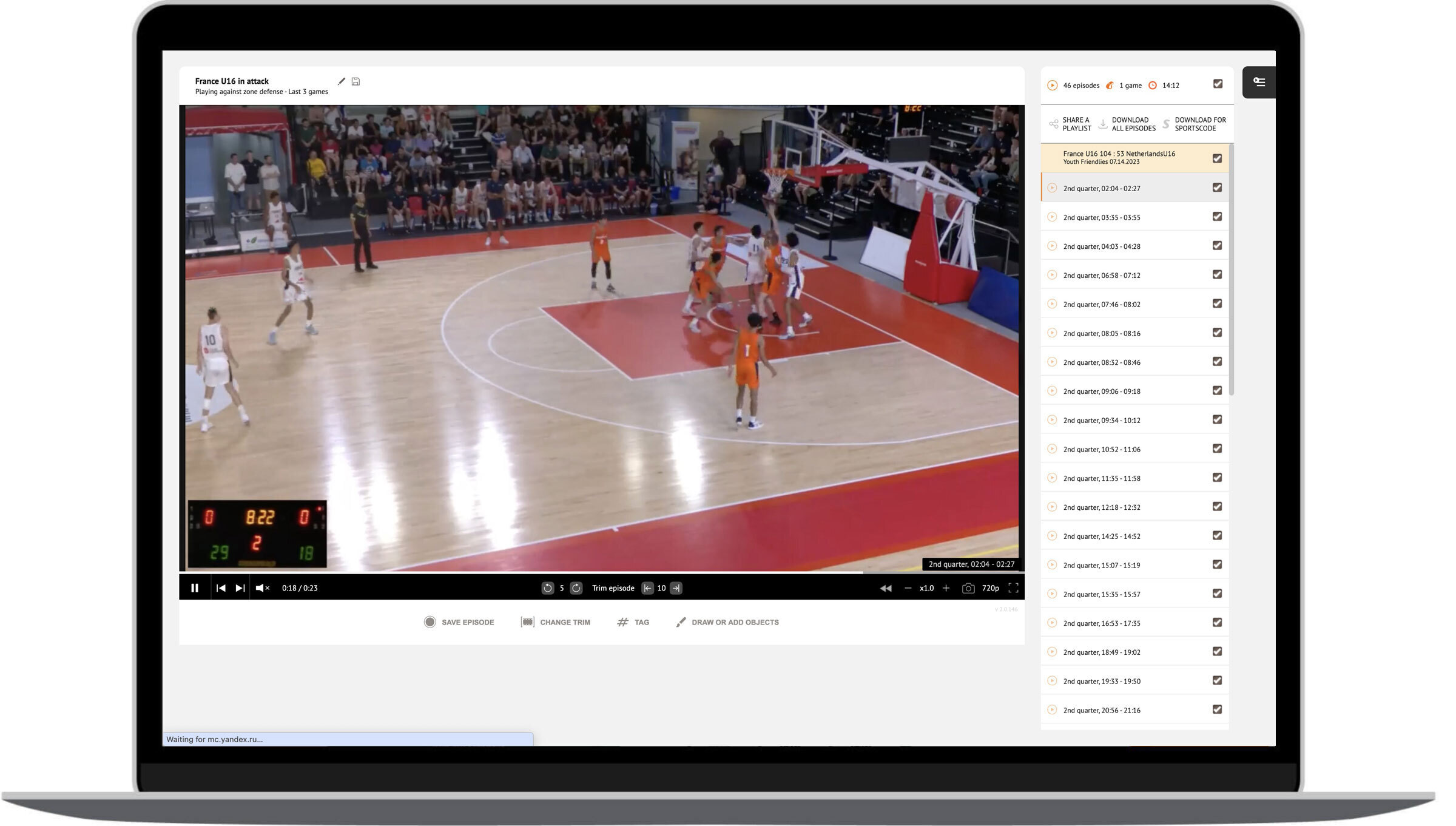Change video quality from 720p
The image size is (1456, 826).
[x=990, y=588]
